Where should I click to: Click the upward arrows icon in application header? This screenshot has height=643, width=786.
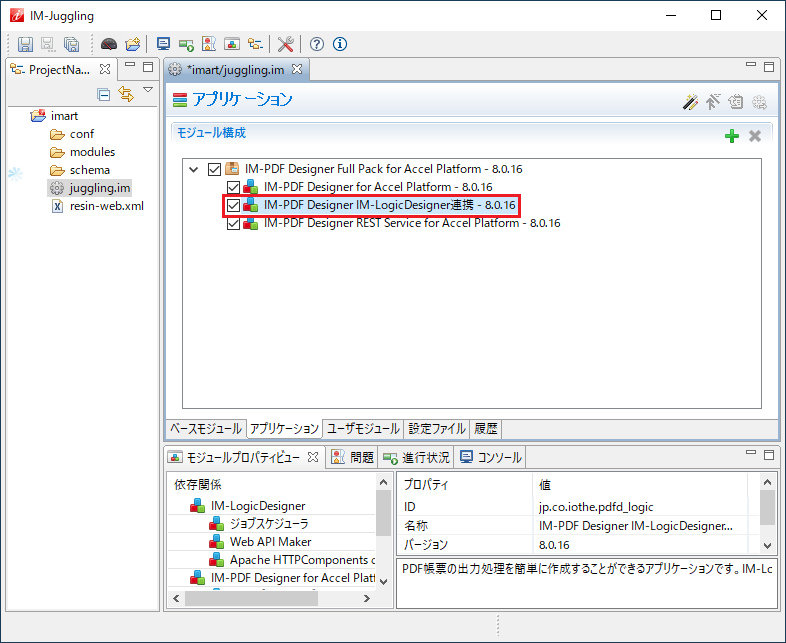(713, 102)
